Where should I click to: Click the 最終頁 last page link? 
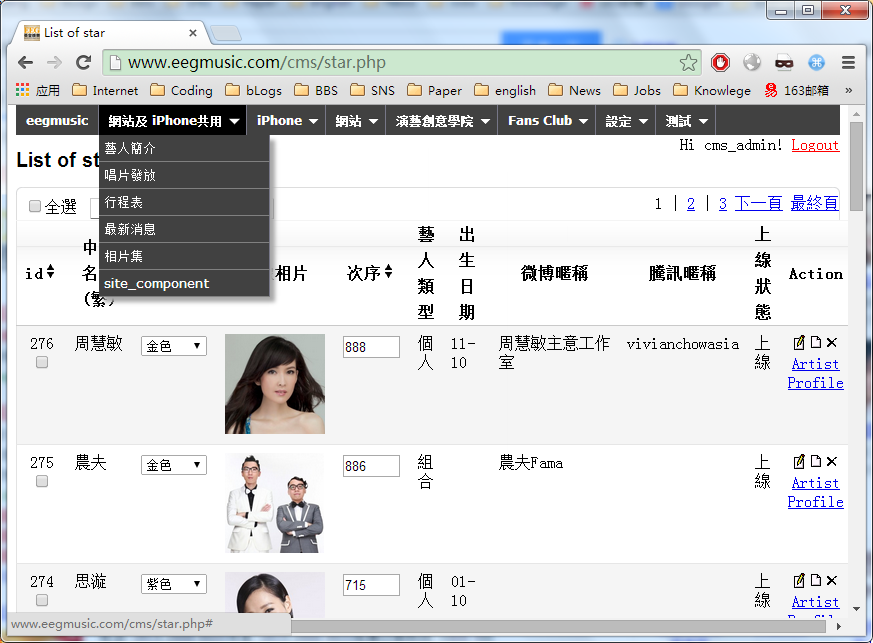pos(815,203)
